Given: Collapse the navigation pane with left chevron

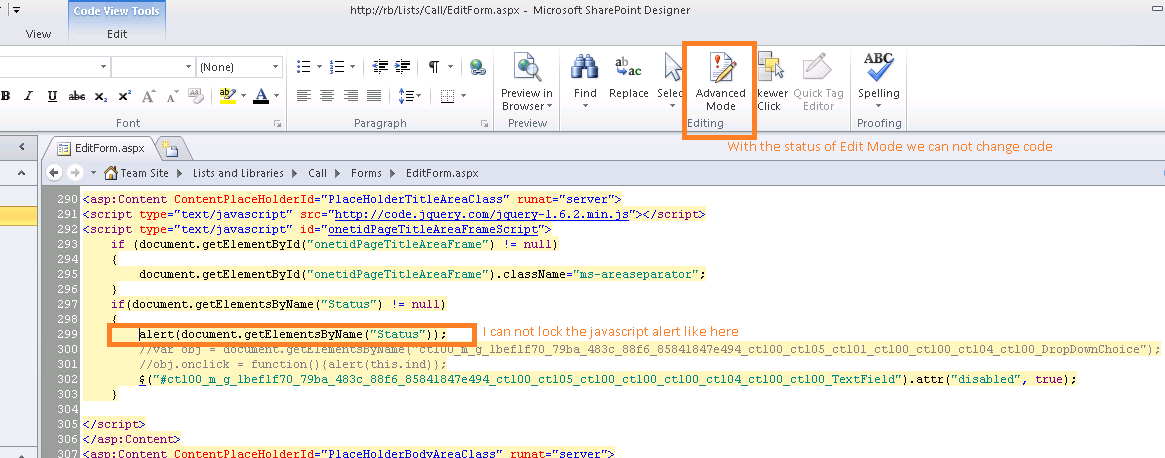Looking at the screenshot, I should click(x=22, y=147).
